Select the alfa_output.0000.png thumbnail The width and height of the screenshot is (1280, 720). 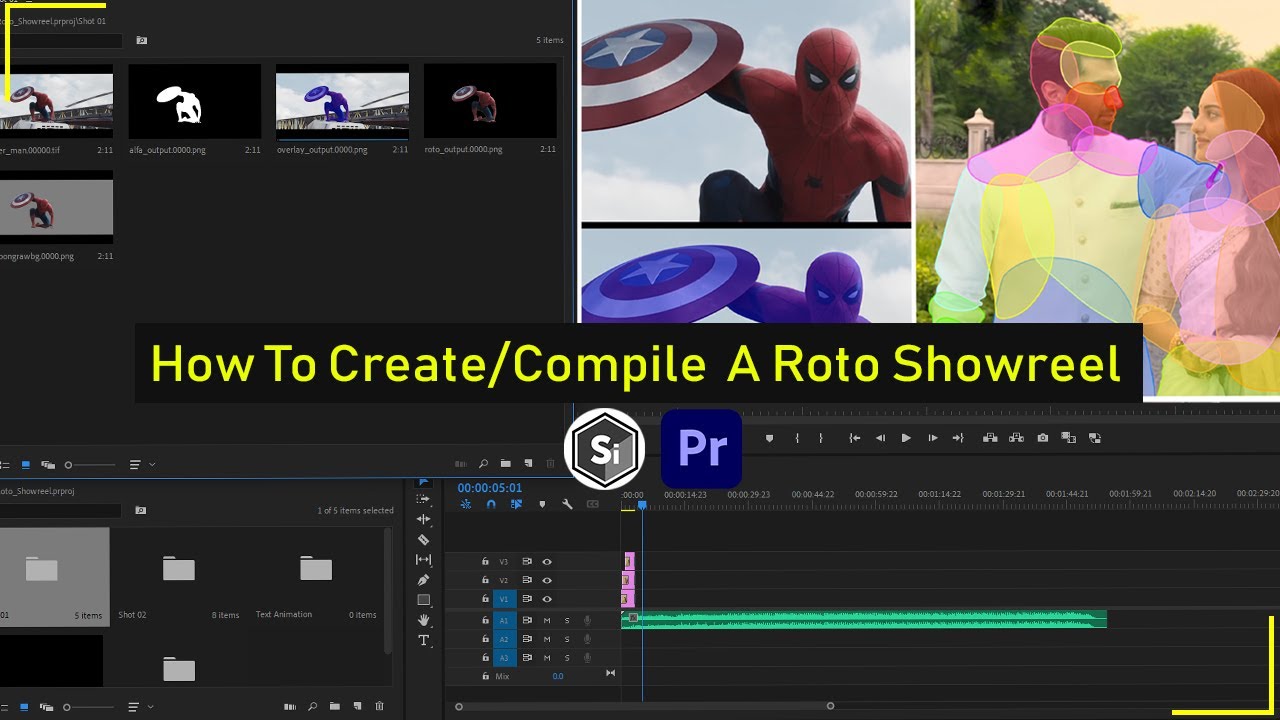click(x=194, y=101)
